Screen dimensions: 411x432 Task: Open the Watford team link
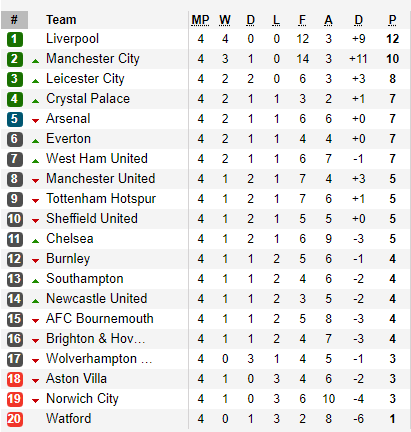click(x=69, y=419)
